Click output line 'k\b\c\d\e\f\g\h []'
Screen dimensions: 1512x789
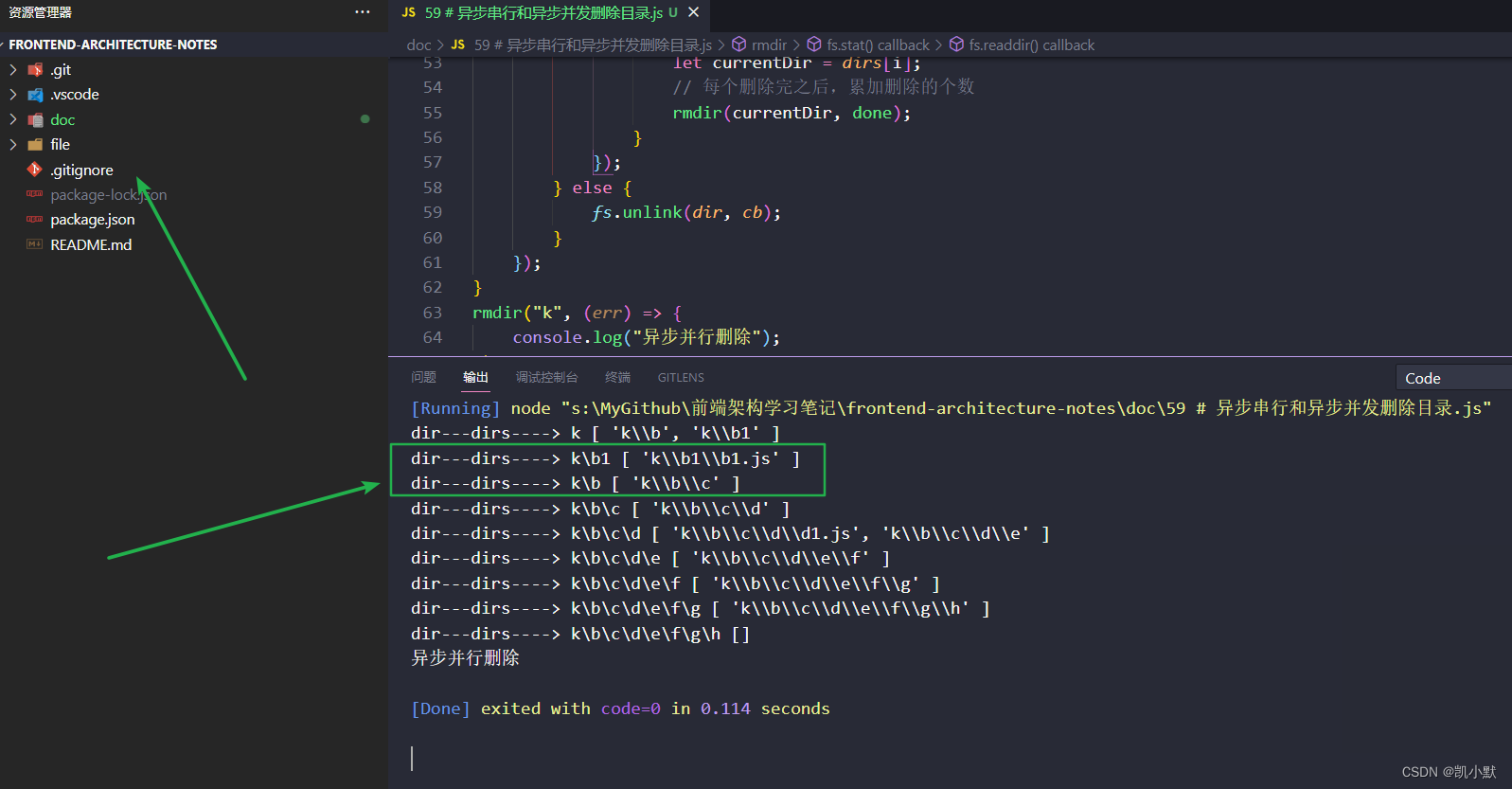coord(580,634)
